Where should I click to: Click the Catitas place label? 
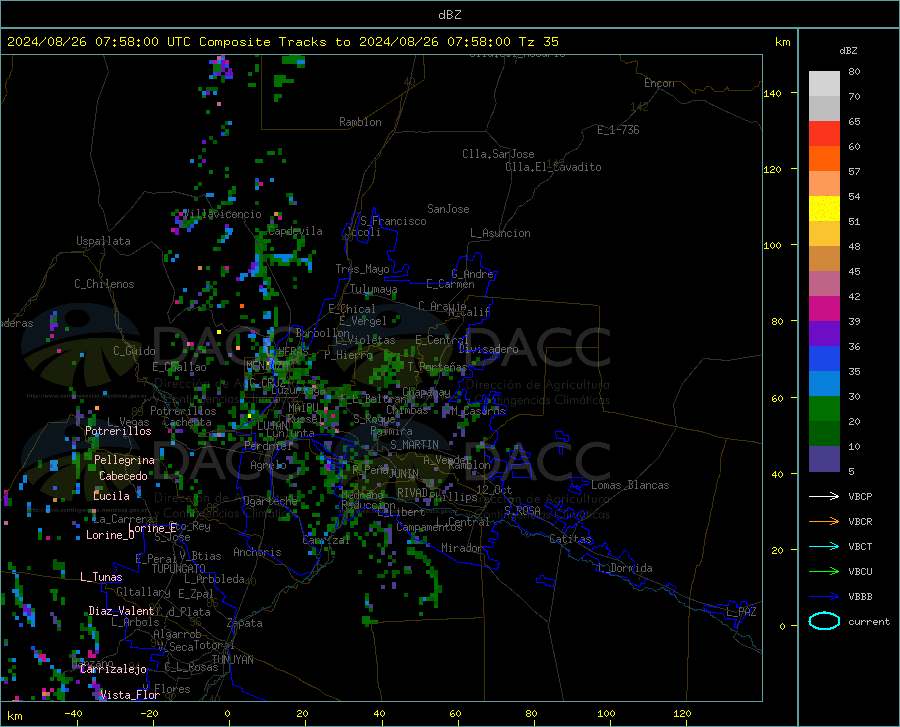(570, 539)
